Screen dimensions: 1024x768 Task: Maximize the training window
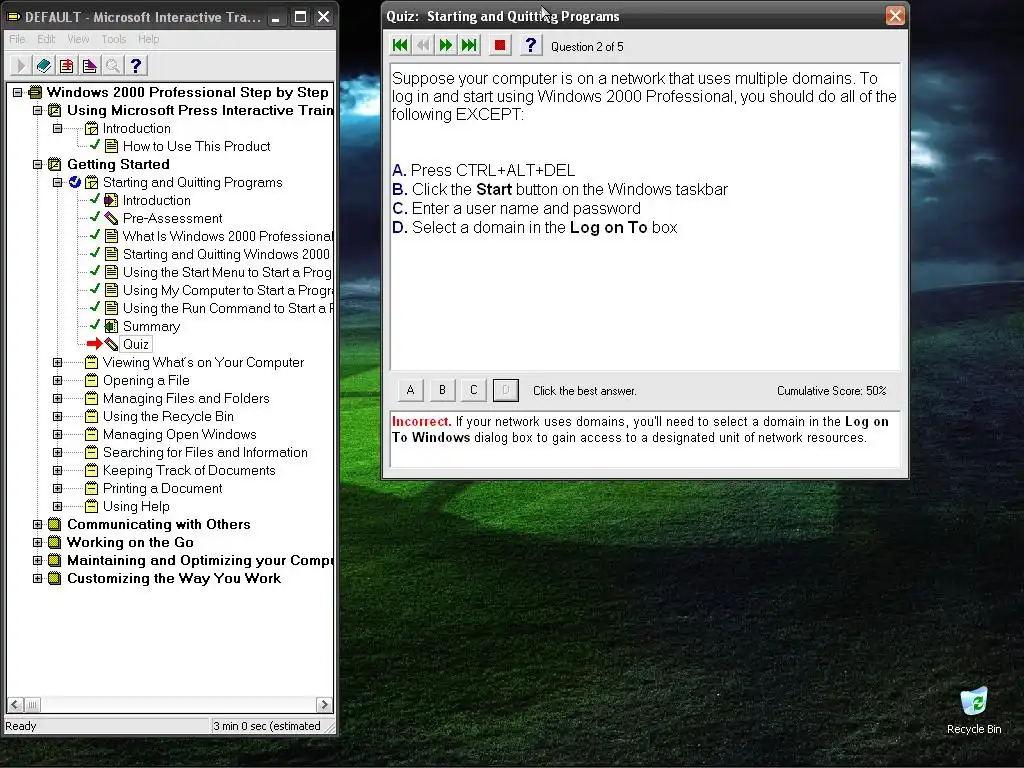point(300,17)
